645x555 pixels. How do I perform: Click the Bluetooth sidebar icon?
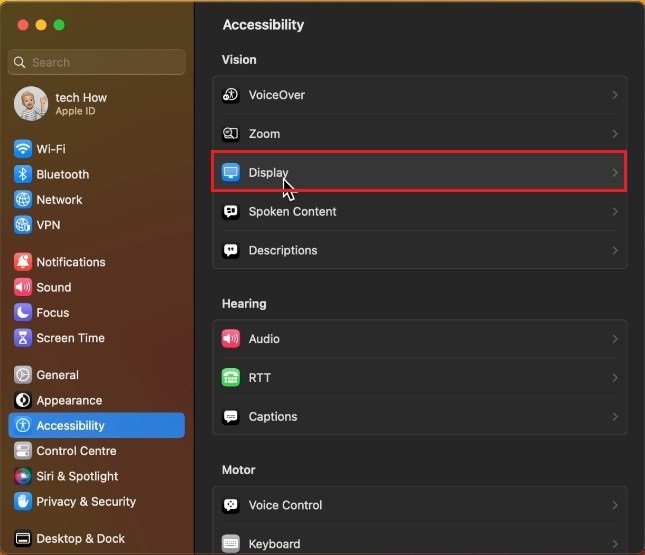tap(23, 174)
